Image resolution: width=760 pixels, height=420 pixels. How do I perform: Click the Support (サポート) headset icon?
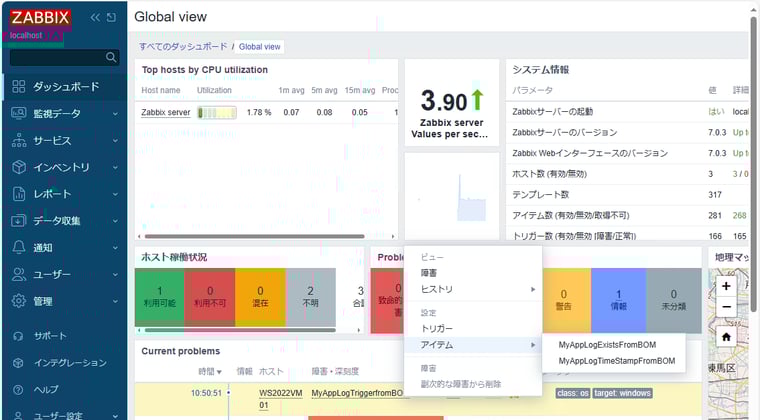click(x=18, y=336)
